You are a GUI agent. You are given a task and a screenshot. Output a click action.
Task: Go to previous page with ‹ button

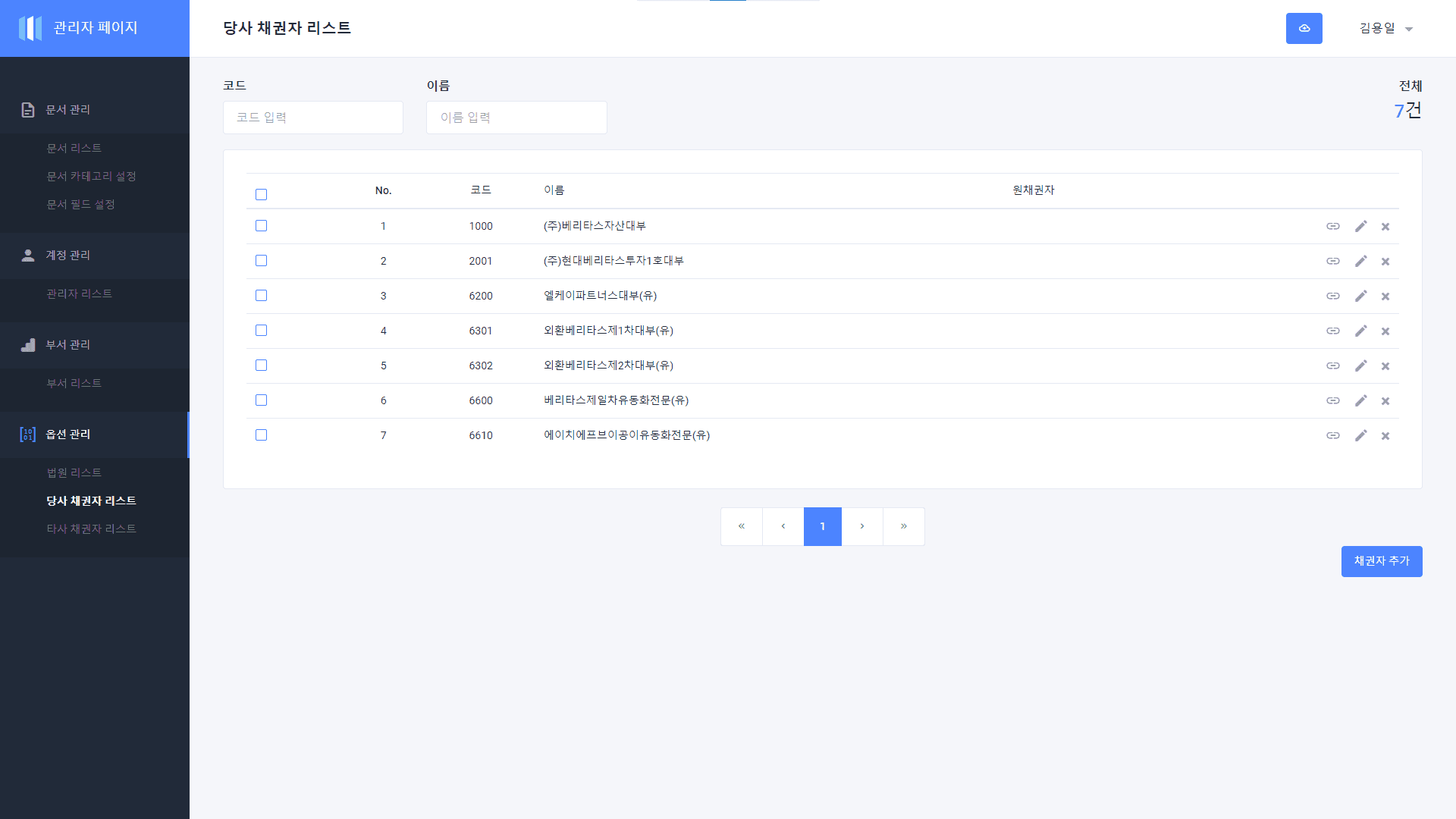pyautogui.click(x=783, y=526)
